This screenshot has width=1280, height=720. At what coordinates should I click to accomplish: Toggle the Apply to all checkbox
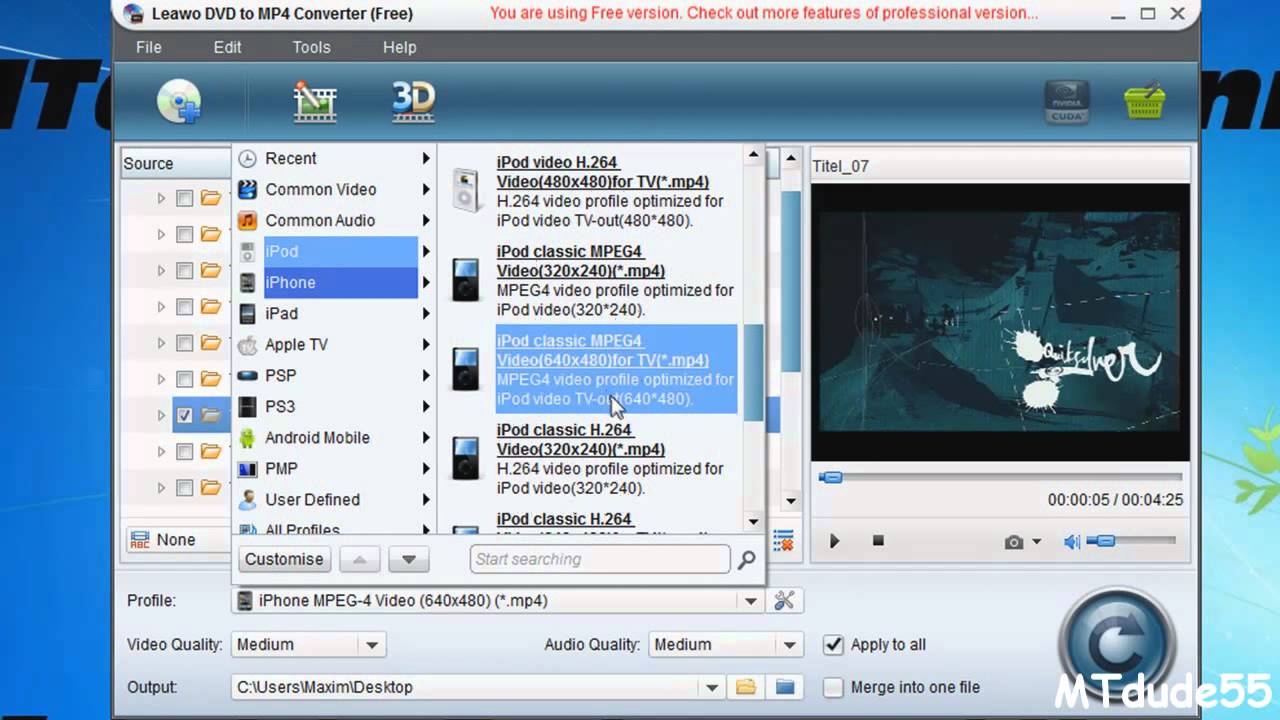(833, 644)
